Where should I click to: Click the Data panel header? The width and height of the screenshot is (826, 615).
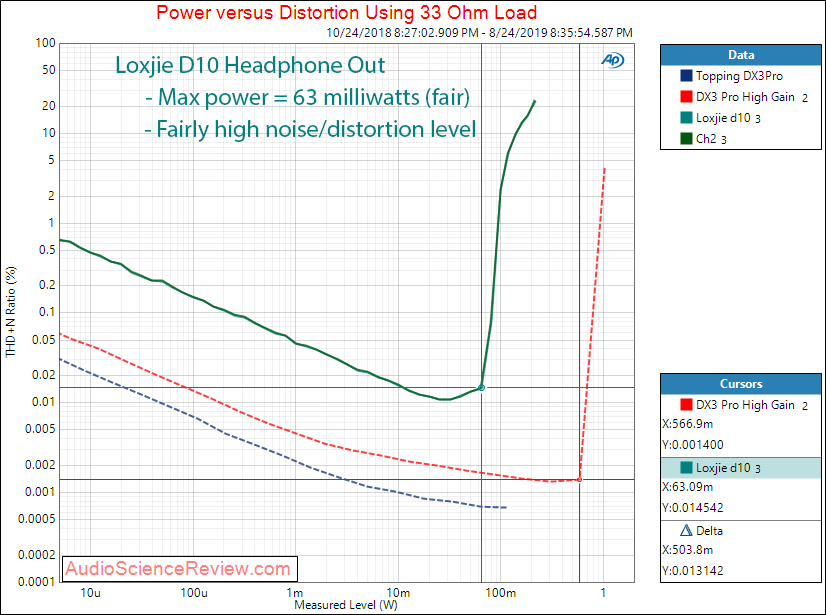741,55
